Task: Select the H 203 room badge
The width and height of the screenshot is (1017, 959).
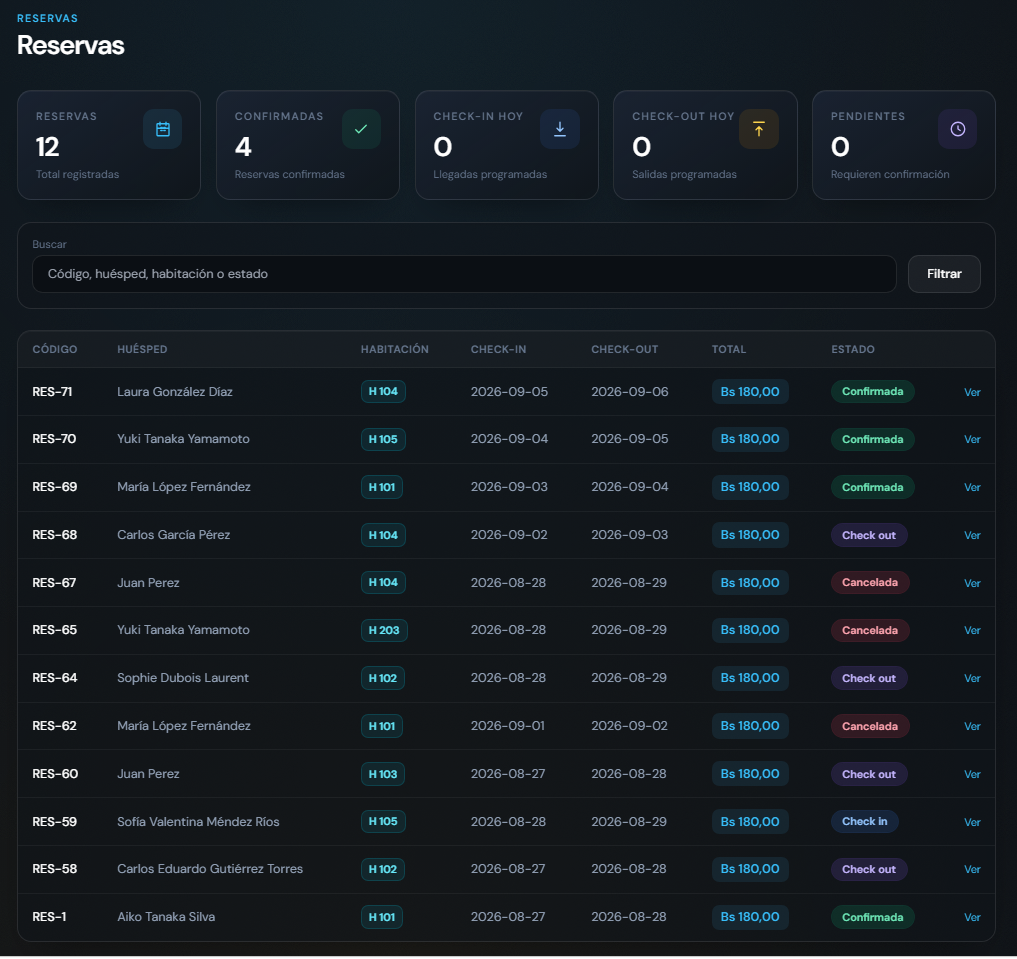Action: [384, 630]
